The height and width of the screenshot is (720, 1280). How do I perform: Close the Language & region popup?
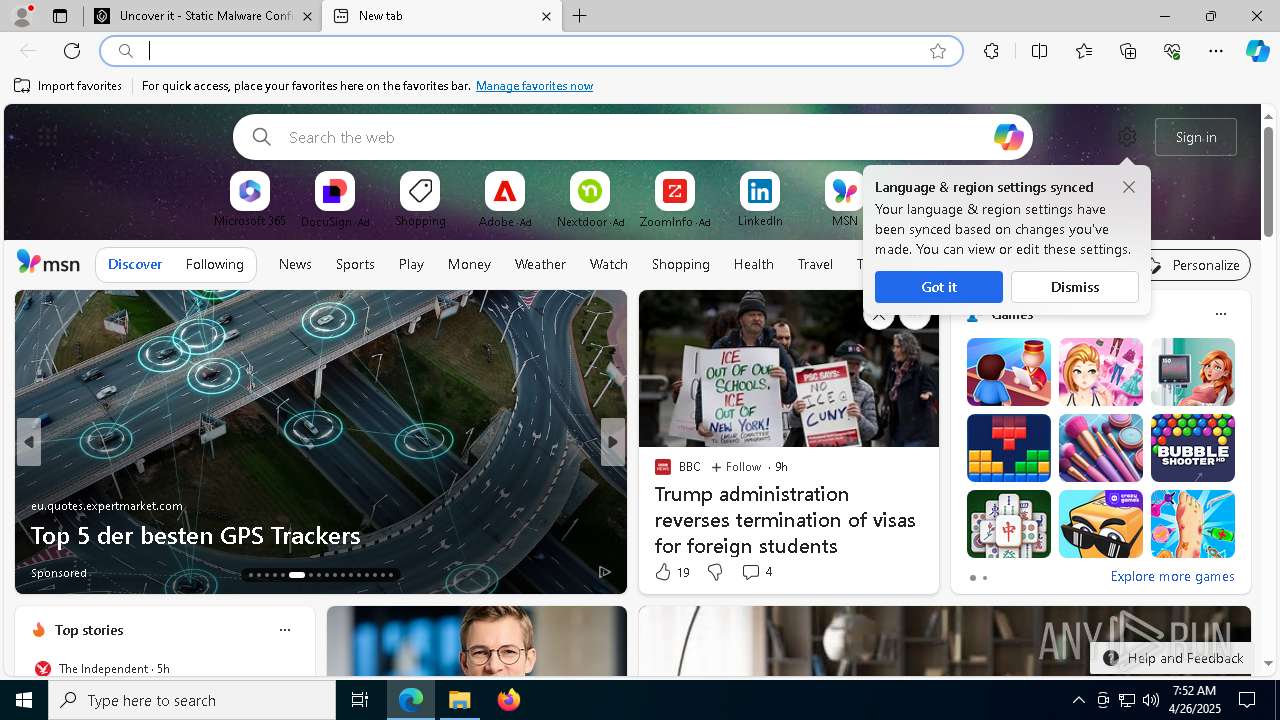1129,187
